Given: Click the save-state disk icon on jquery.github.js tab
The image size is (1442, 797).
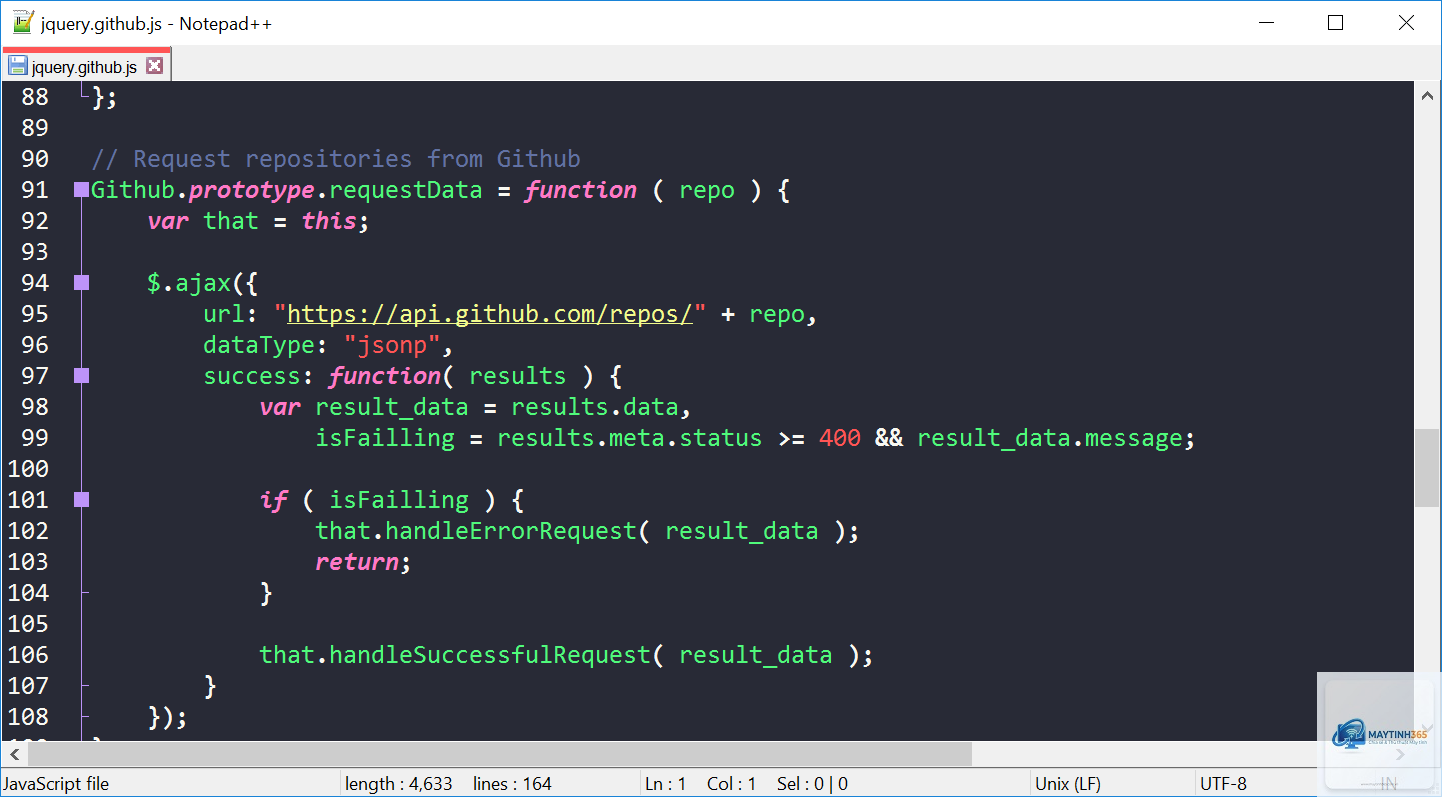Looking at the screenshot, I should click(18, 67).
